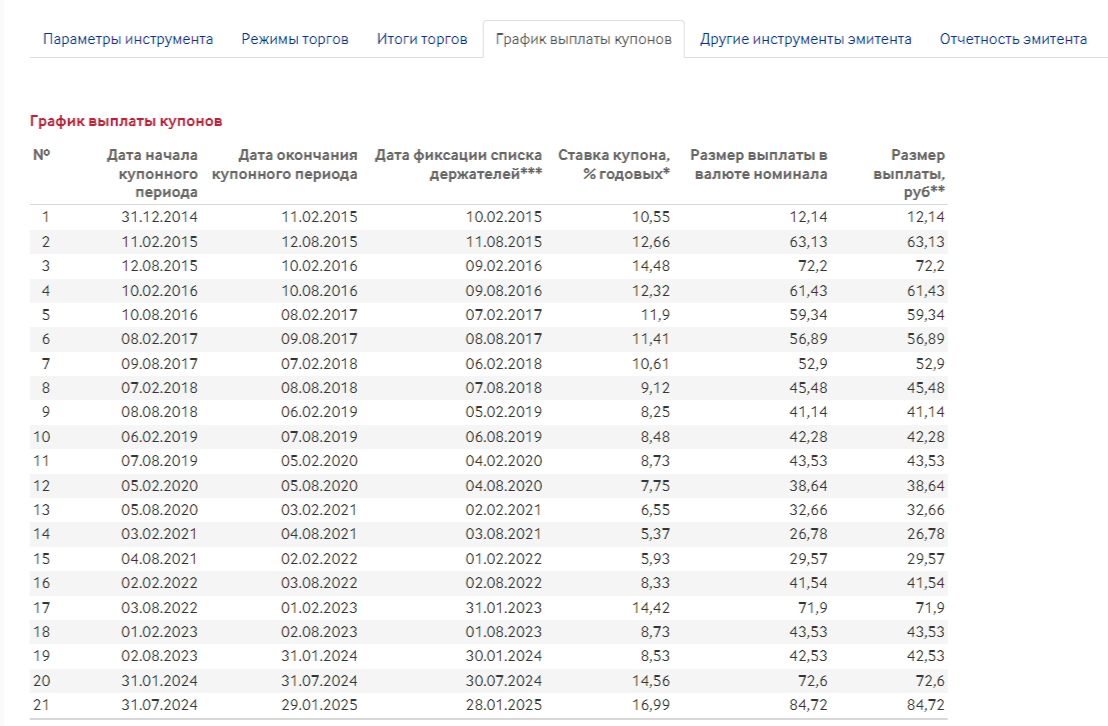Viewport: 1108px width, 726px height.
Task: Click coupon rate 10,55 in row 1
Action: click(x=651, y=217)
